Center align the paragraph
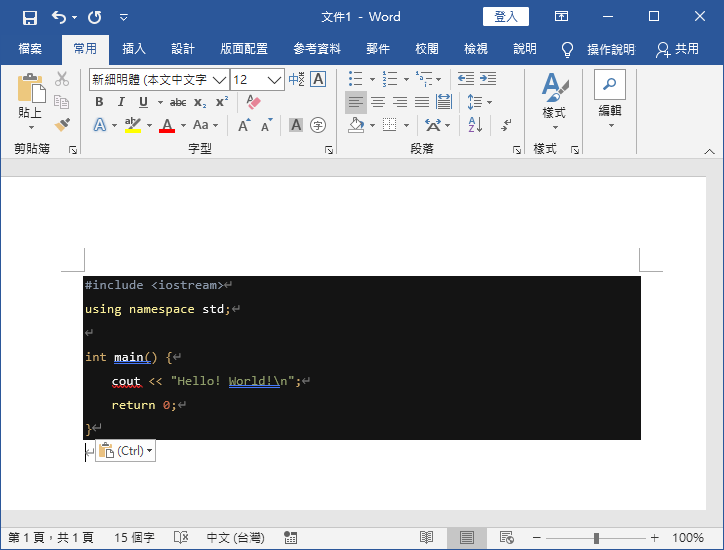 tap(378, 102)
